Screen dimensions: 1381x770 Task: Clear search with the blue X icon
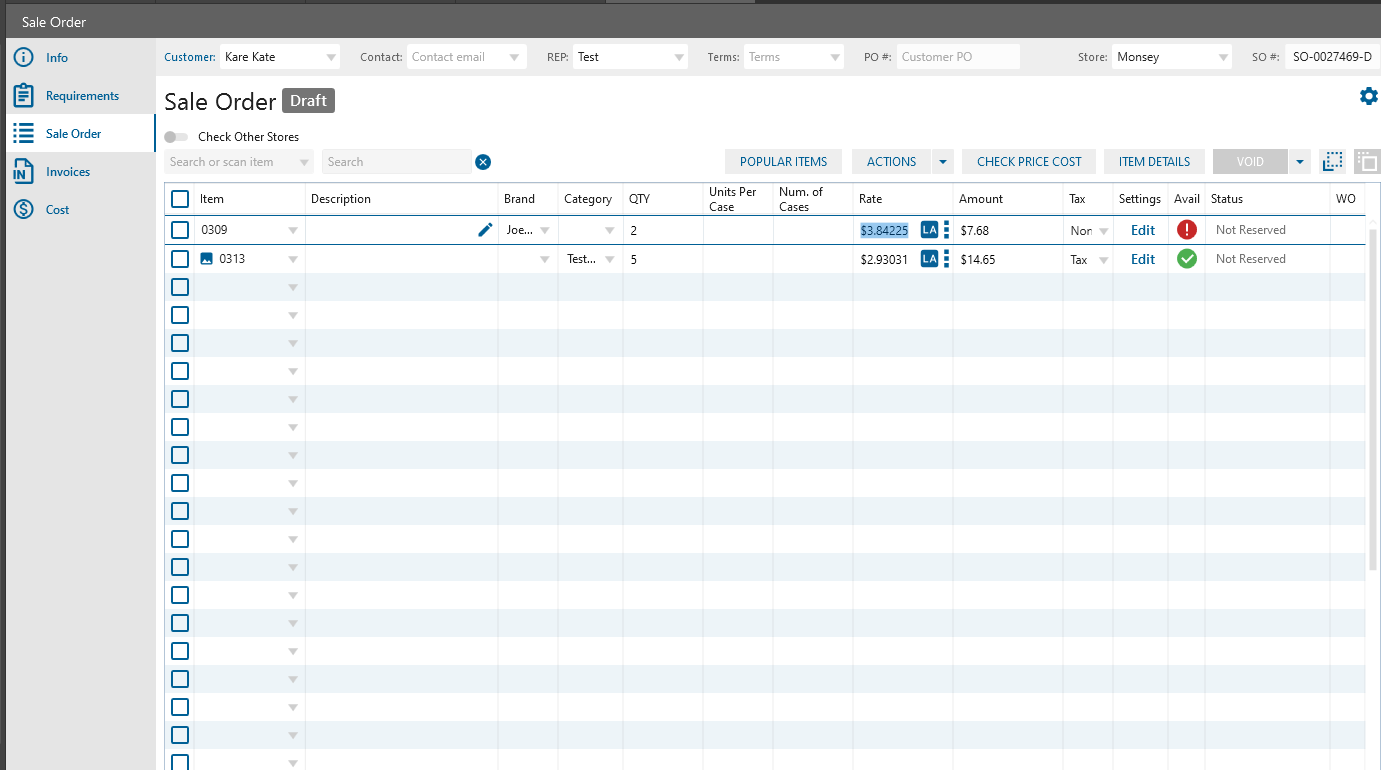coord(483,162)
